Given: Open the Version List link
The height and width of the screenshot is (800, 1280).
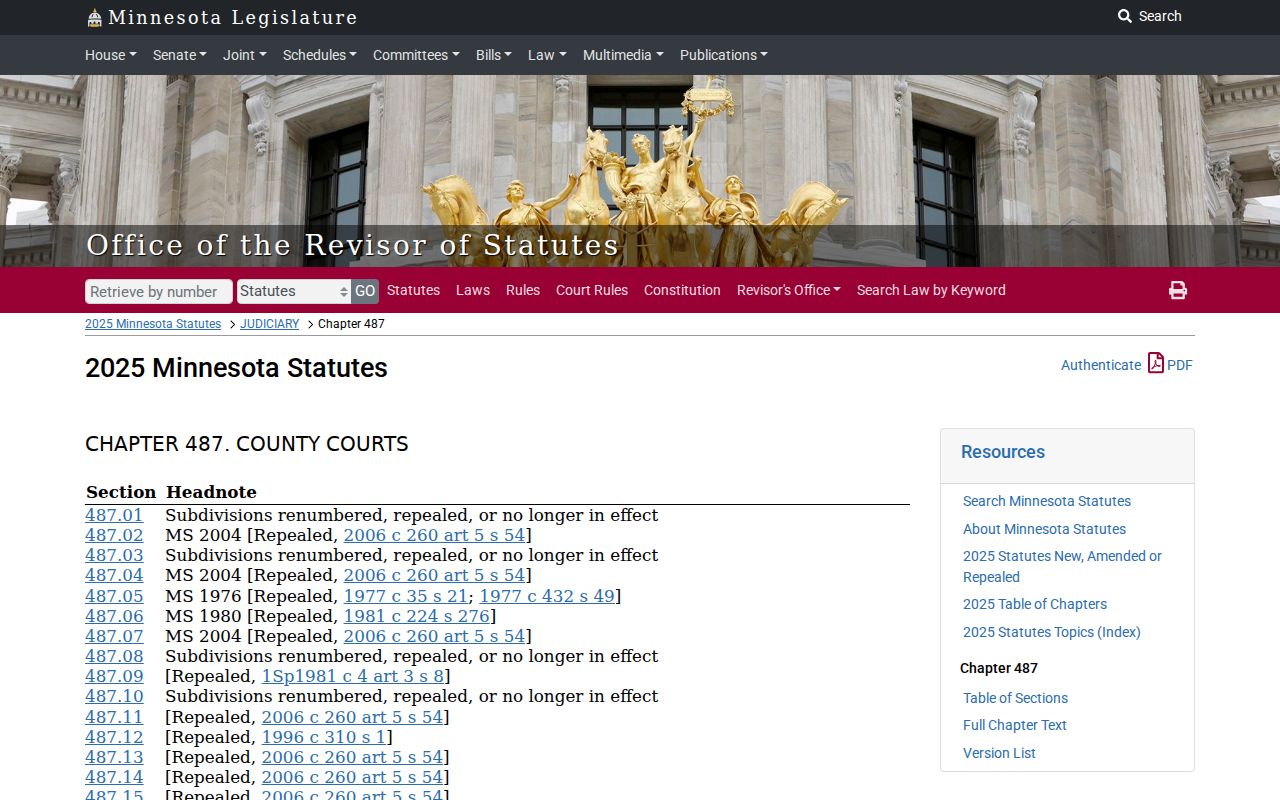Looking at the screenshot, I should (999, 753).
